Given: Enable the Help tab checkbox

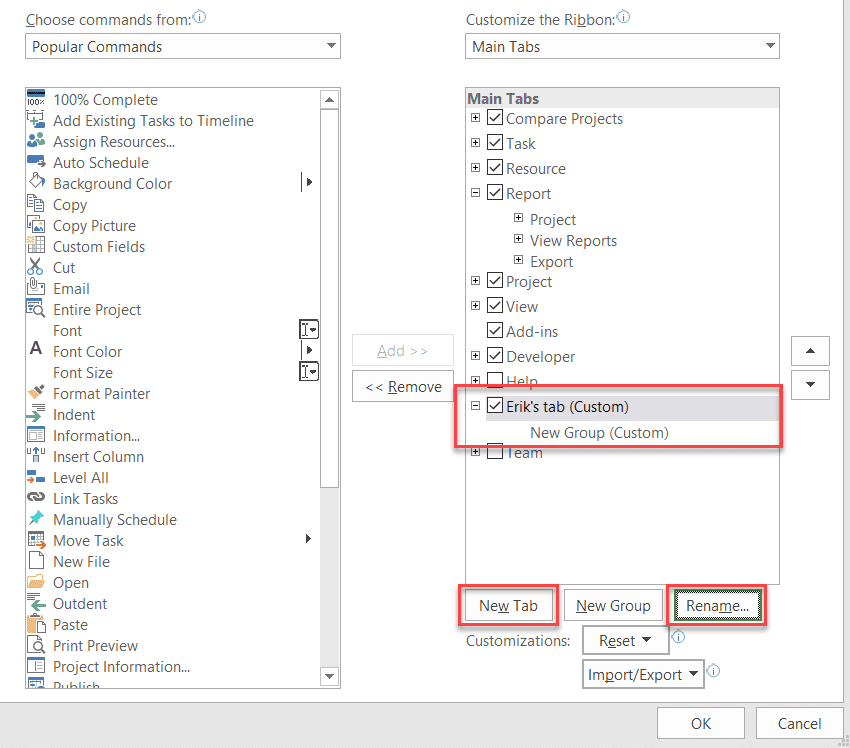Looking at the screenshot, I should [495, 381].
